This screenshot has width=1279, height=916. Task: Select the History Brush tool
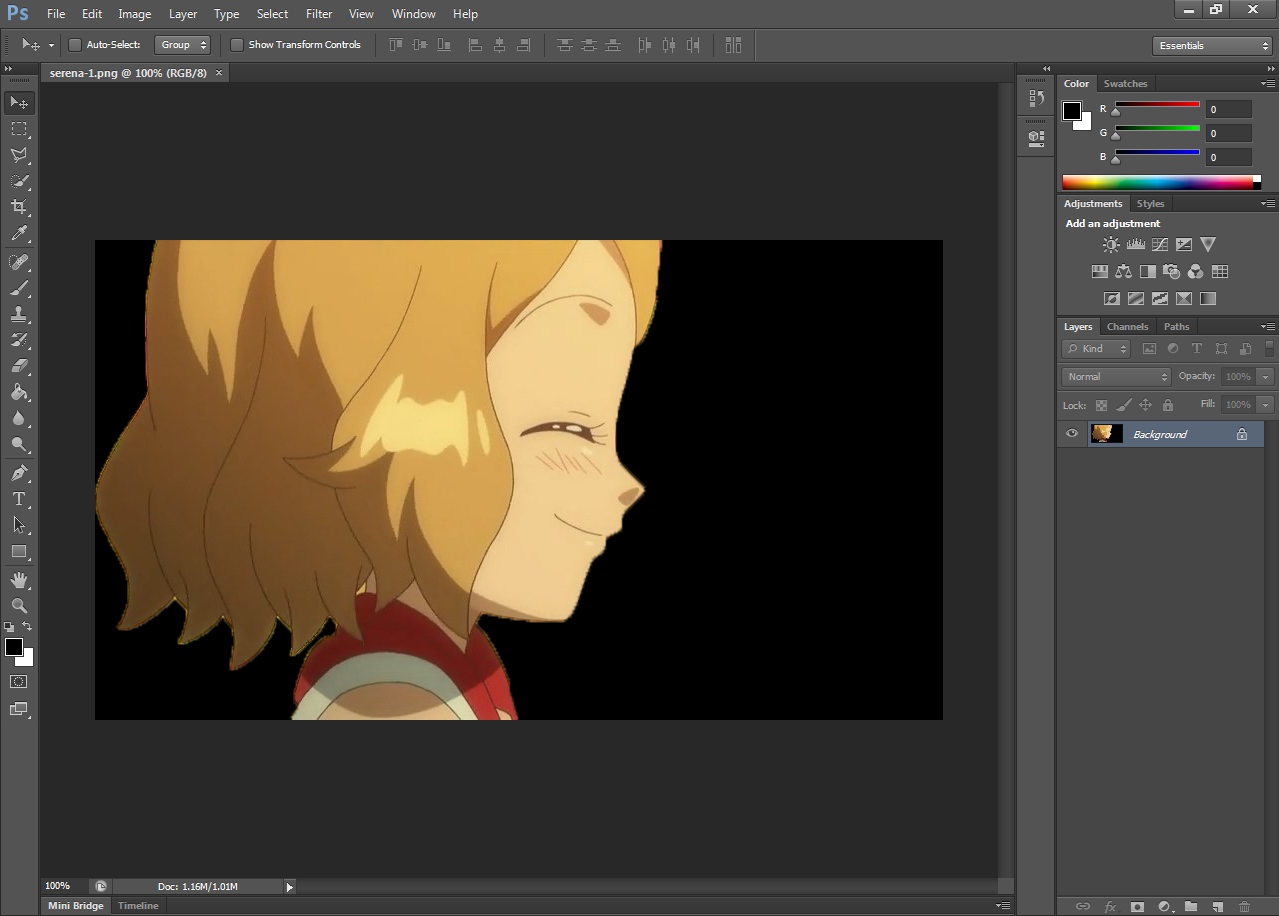point(19,340)
